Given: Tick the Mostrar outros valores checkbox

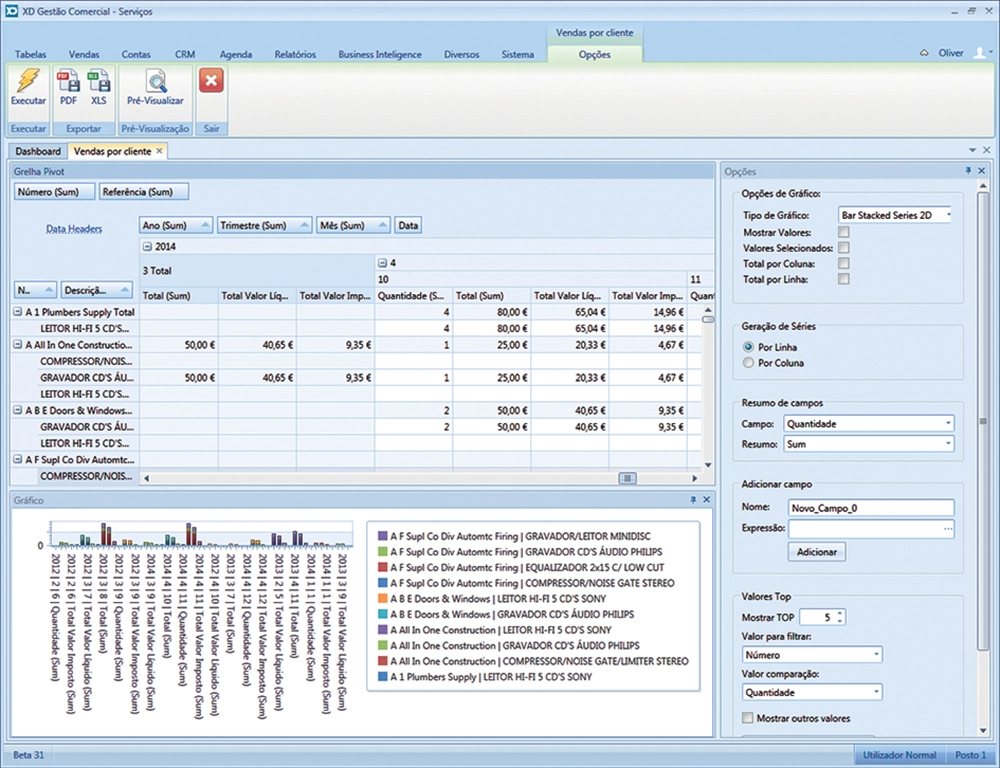Looking at the screenshot, I should 749,718.
